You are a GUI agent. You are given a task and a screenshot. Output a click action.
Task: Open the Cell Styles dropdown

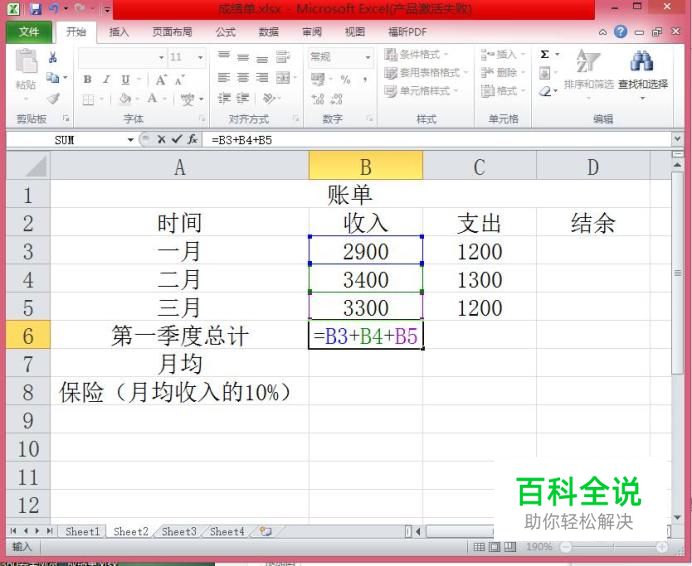pos(421,91)
